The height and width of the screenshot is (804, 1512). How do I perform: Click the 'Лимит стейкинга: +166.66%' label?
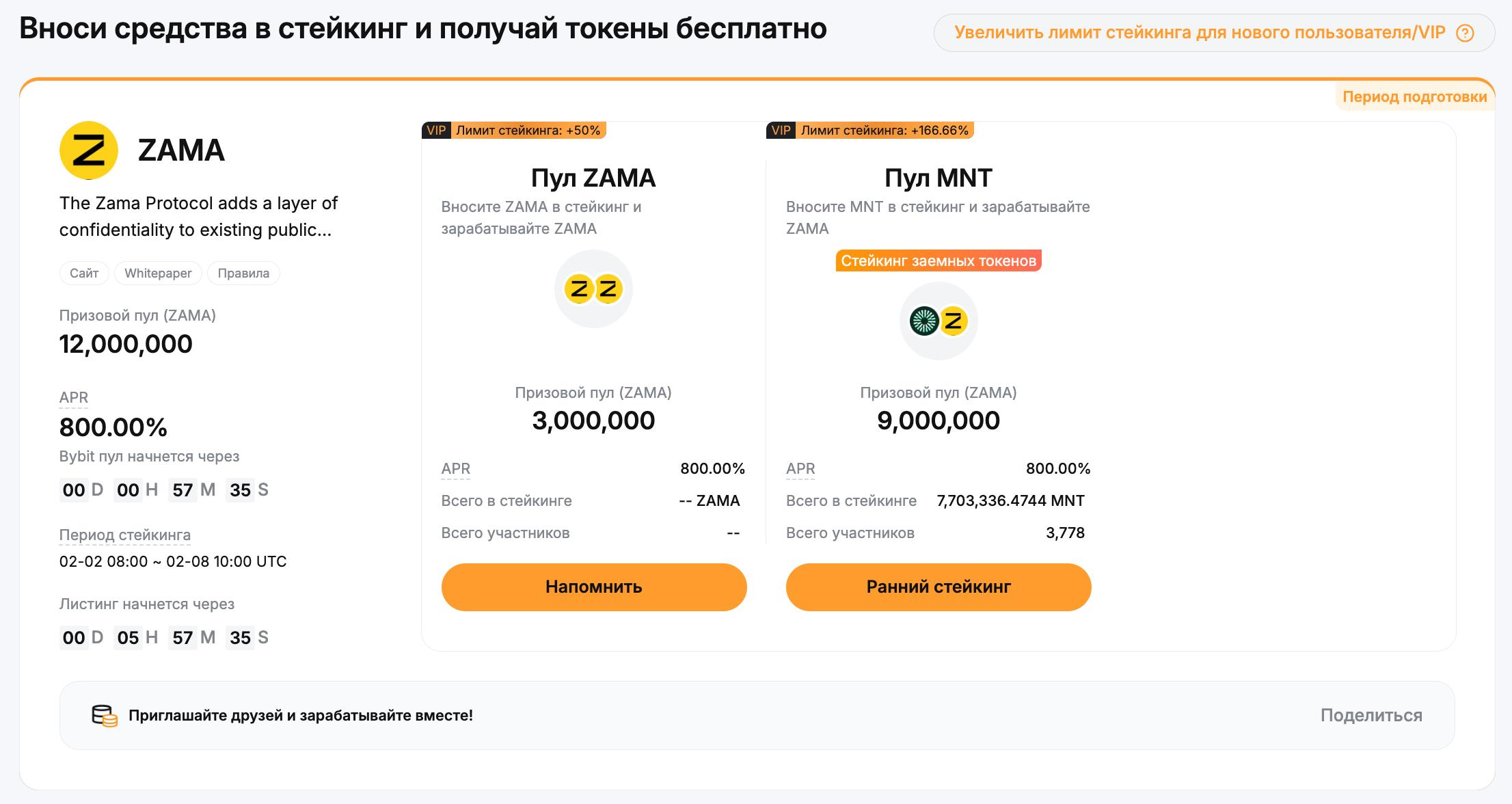[x=885, y=129]
